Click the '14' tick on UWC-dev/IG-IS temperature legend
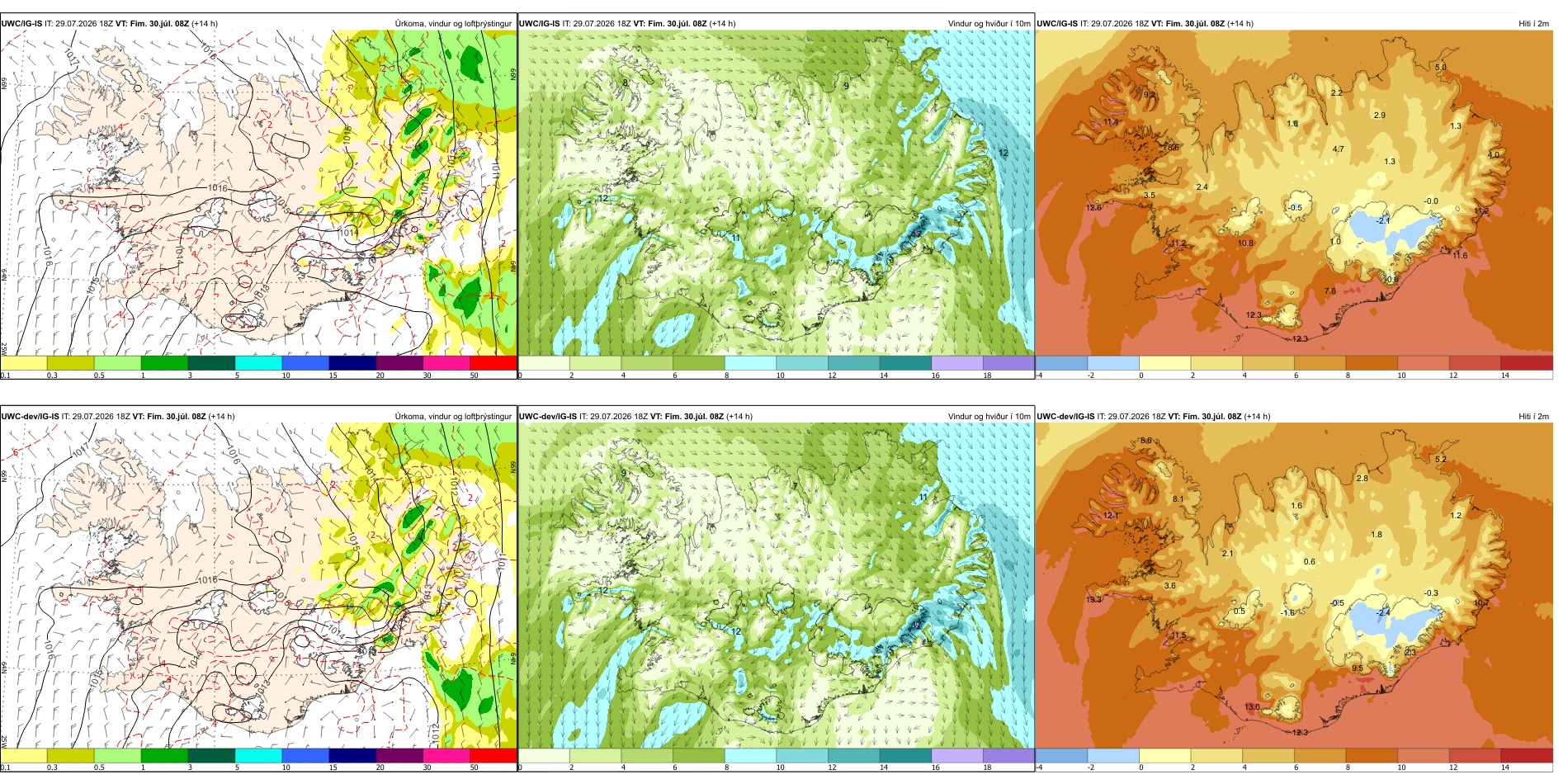The height and width of the screenshot is (784, 1568). [x=1505, y=767]
